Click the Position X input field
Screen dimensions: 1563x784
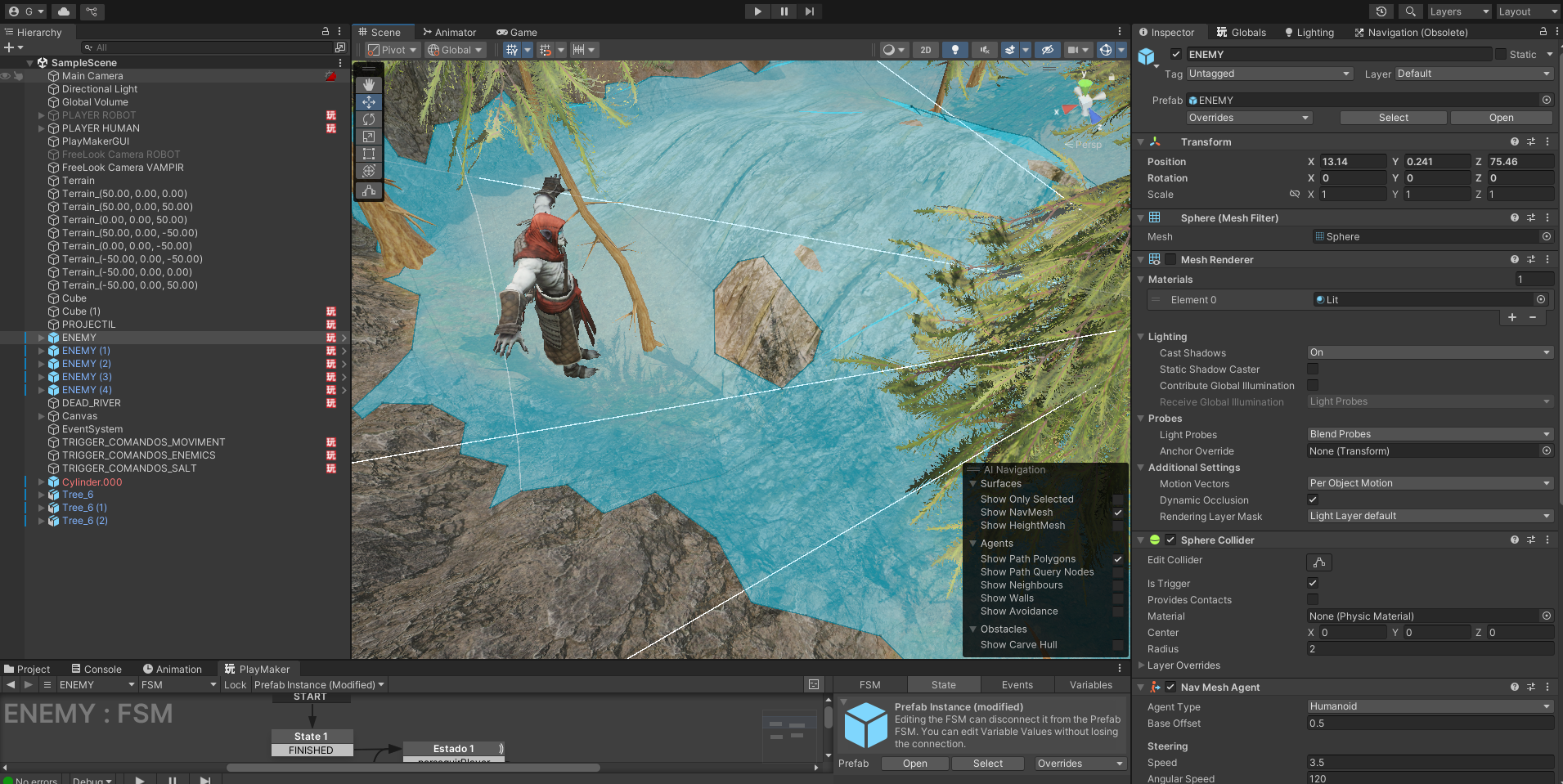(x=1352, y=162)
